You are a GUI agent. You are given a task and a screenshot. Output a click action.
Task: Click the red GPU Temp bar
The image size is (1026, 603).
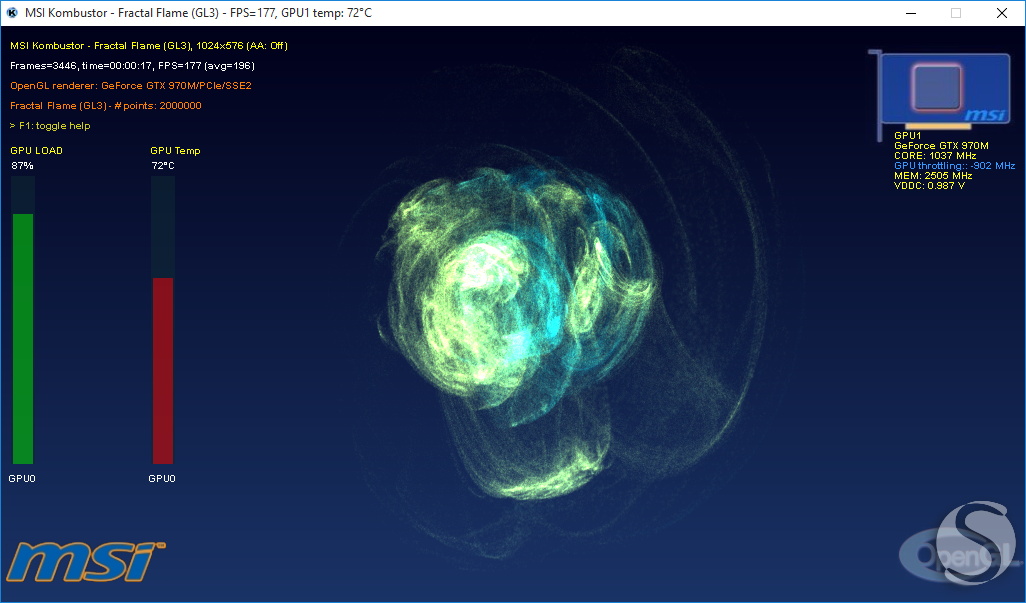tap(163, 371)
